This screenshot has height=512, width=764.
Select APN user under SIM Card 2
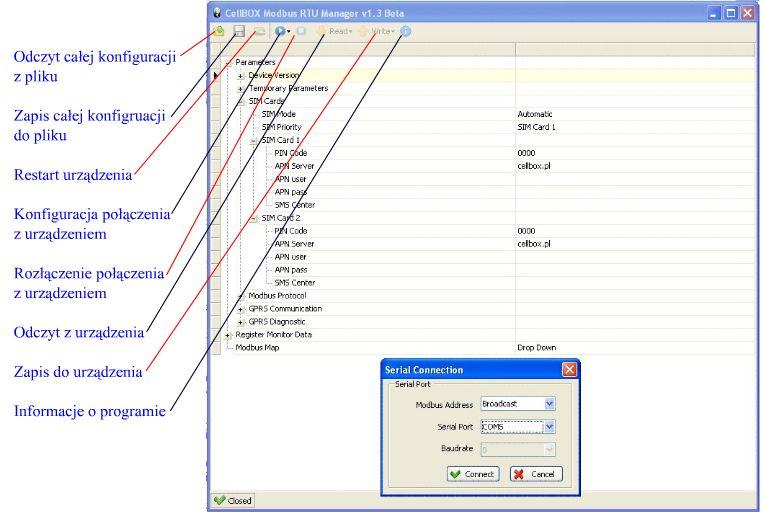tap(290, 257)
